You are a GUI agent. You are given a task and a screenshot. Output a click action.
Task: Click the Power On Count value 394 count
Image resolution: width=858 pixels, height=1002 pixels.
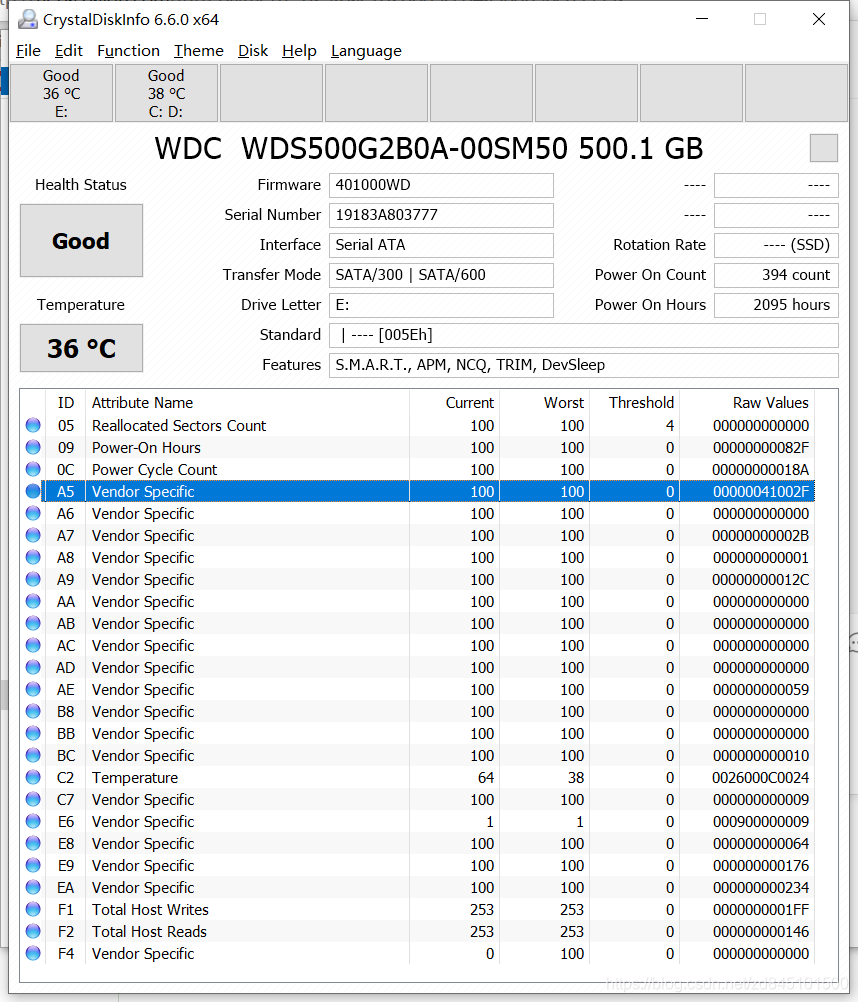(776, 275)
